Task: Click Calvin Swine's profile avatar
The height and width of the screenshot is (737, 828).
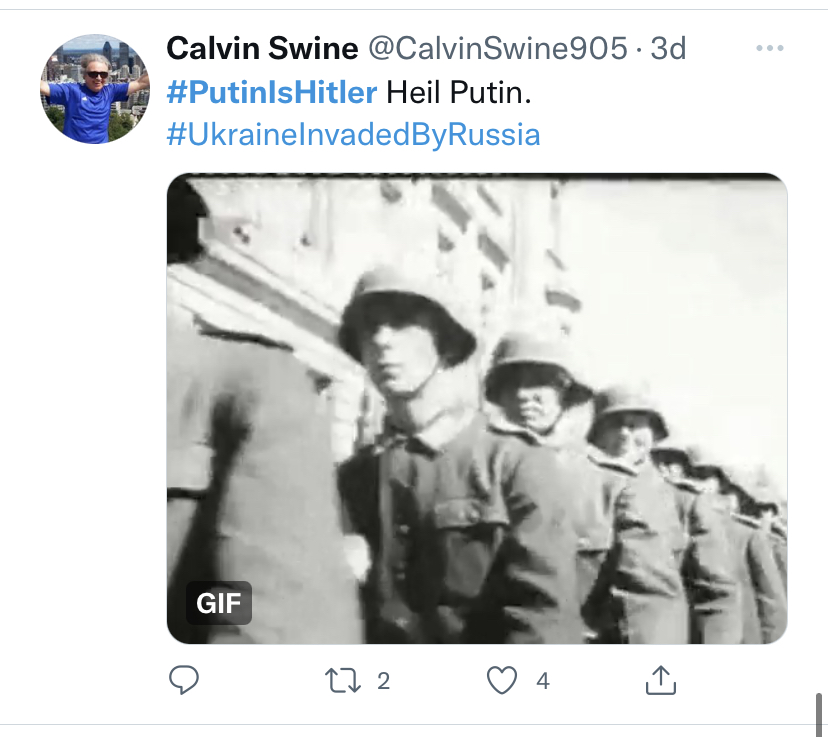Action: coord(95,89)
